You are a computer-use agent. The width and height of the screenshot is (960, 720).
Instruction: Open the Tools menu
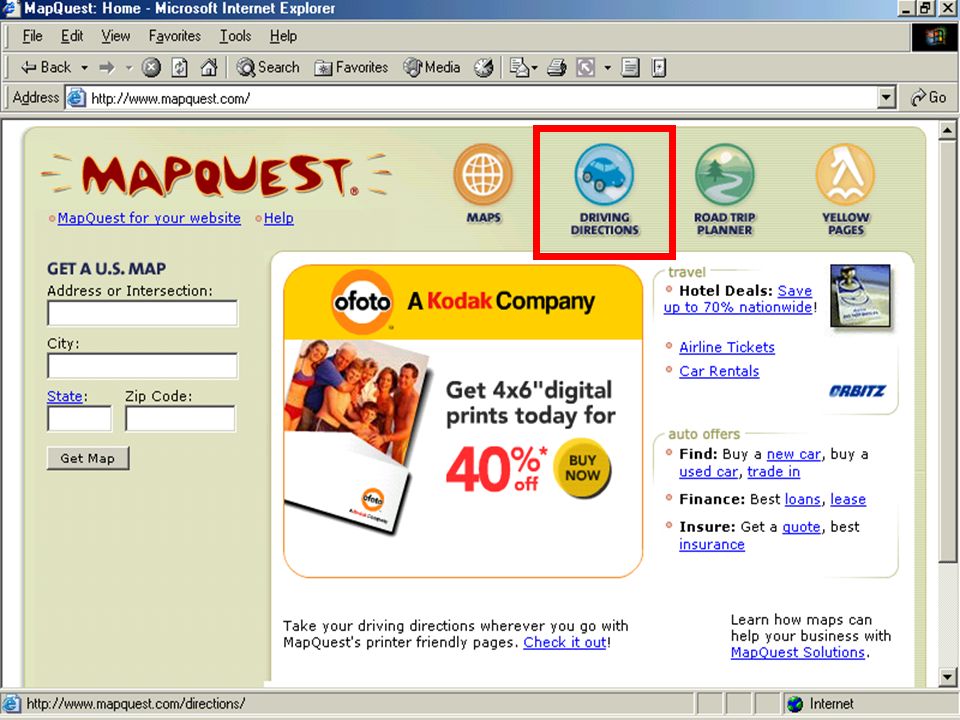click(x=235, y=36)
